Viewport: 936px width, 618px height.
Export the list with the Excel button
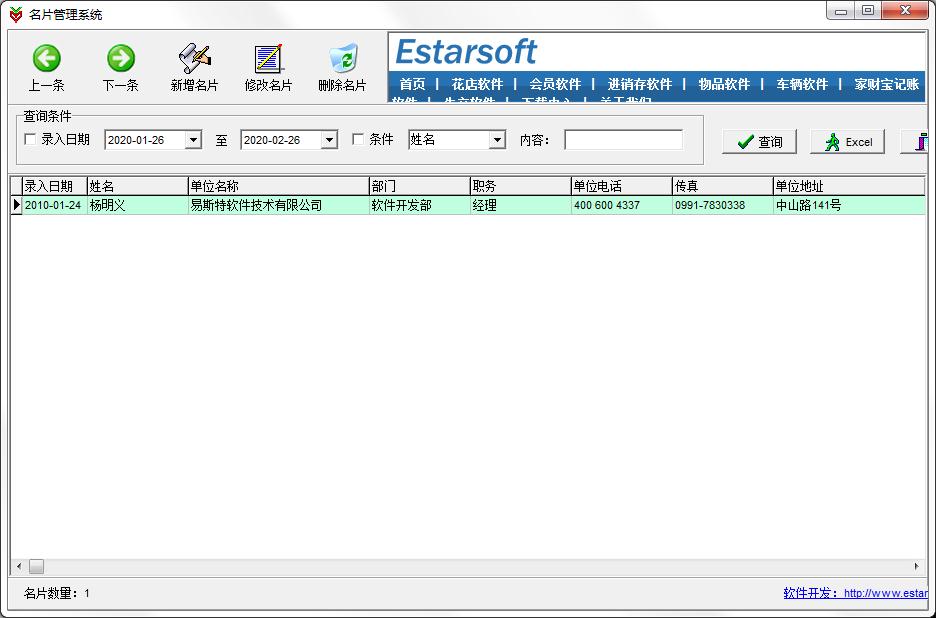(847, 142)
